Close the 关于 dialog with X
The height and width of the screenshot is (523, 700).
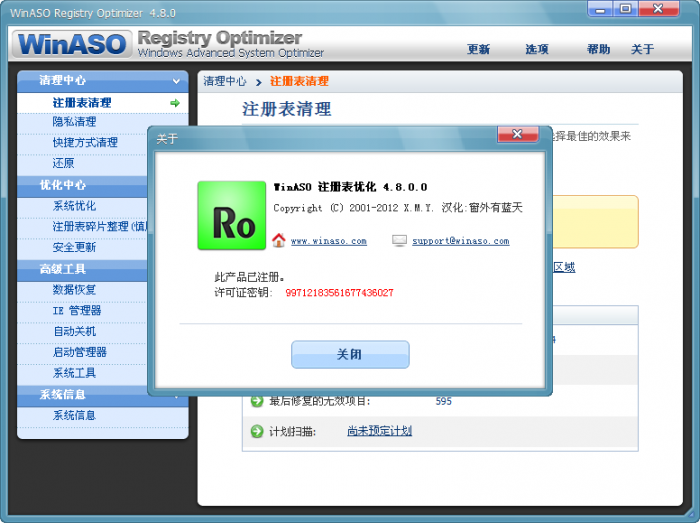(518, 134)
